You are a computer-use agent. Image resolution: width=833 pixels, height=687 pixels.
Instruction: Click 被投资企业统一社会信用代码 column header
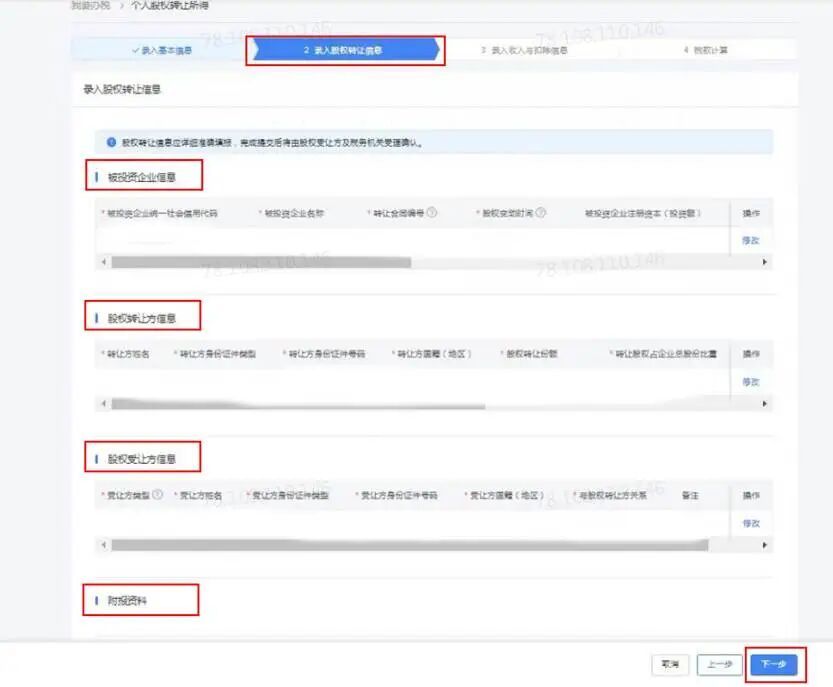160,213
